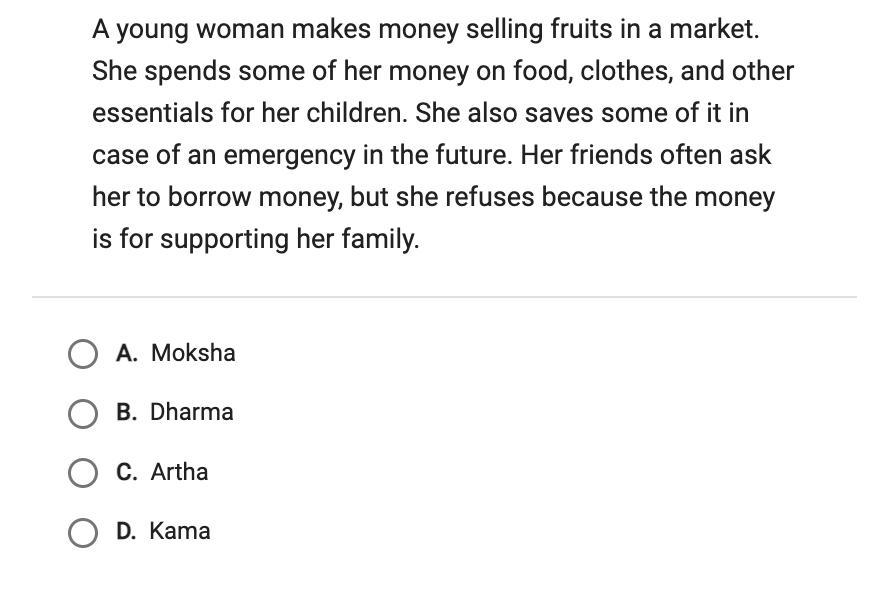Click the line starting "essentials for her children"
This screenshot has width=894, height=596.
point(420,113)
